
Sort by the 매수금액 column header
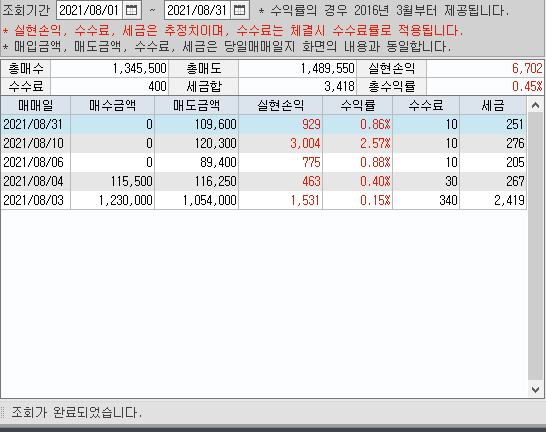[x=112, y=105]
